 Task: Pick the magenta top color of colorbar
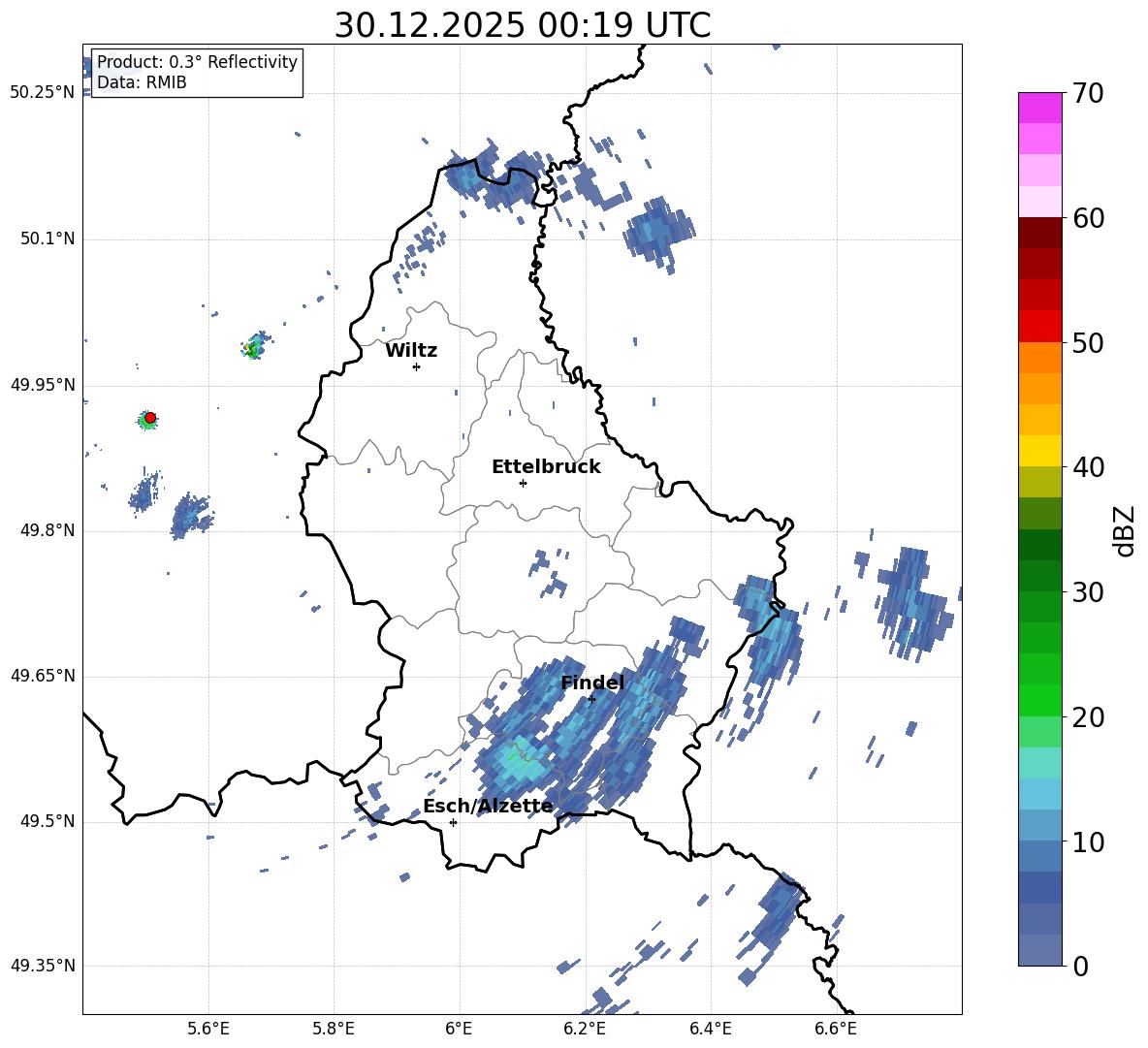(1040, 108)
